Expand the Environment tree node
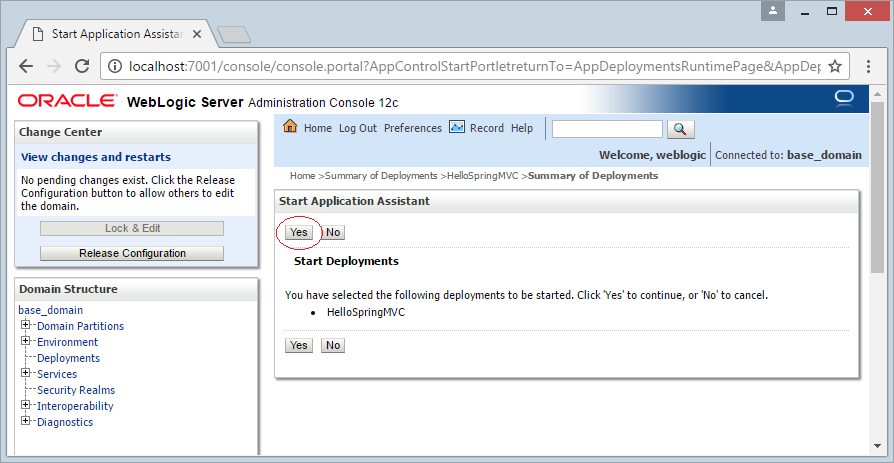 coord(25,341)
